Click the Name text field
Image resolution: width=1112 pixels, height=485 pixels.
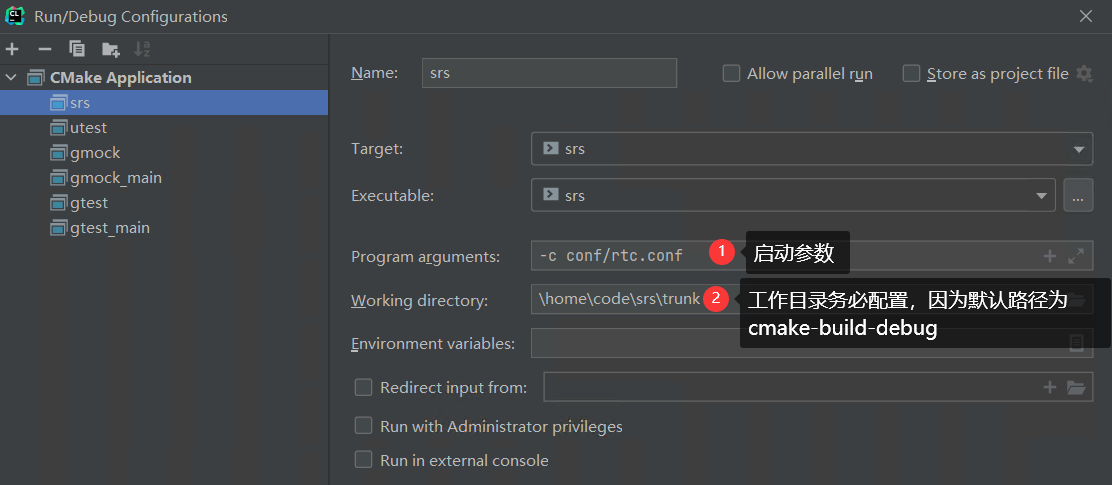548,73
